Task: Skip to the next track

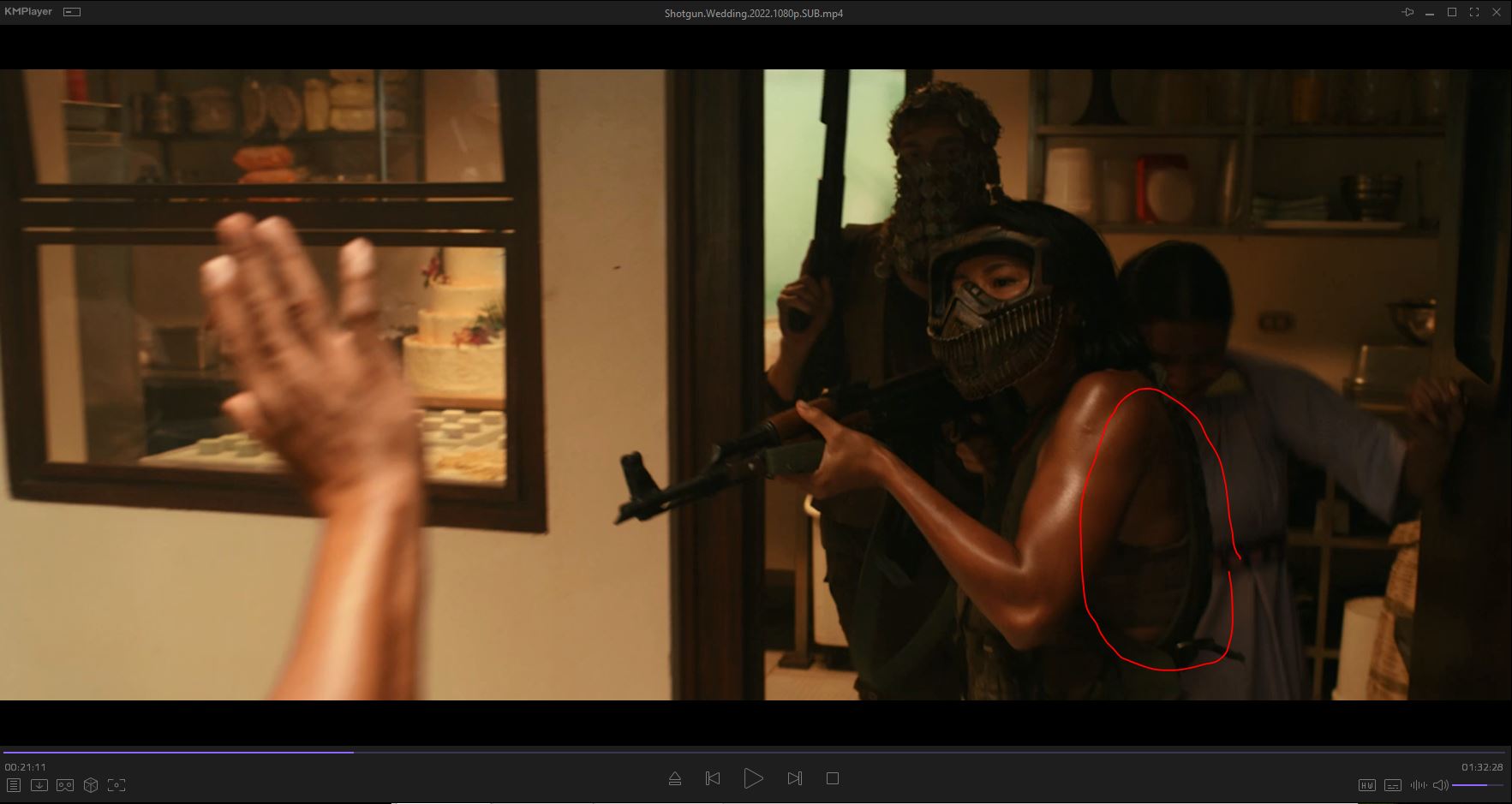Action: [794, 778]
